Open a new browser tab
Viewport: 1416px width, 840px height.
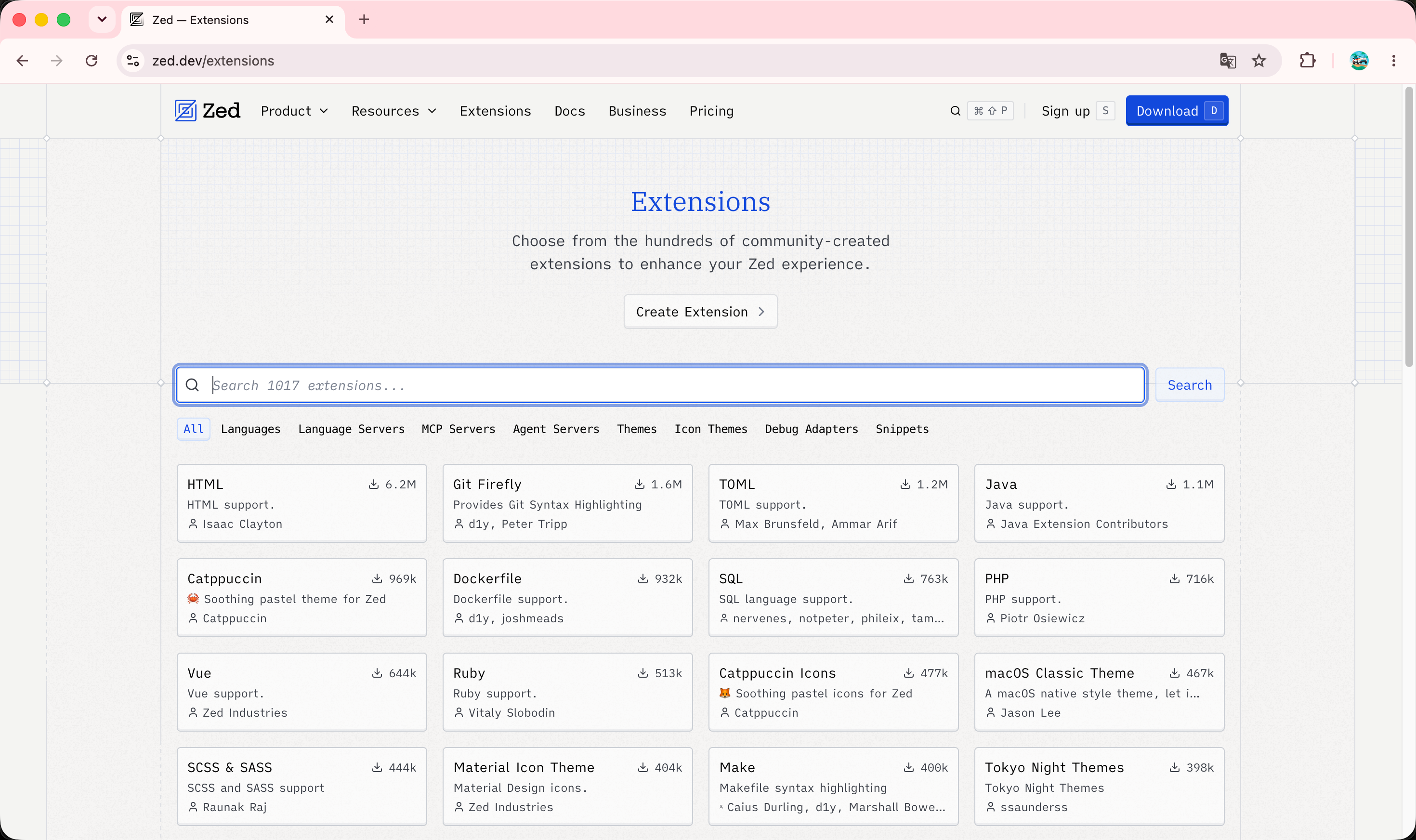click(364, 20)
